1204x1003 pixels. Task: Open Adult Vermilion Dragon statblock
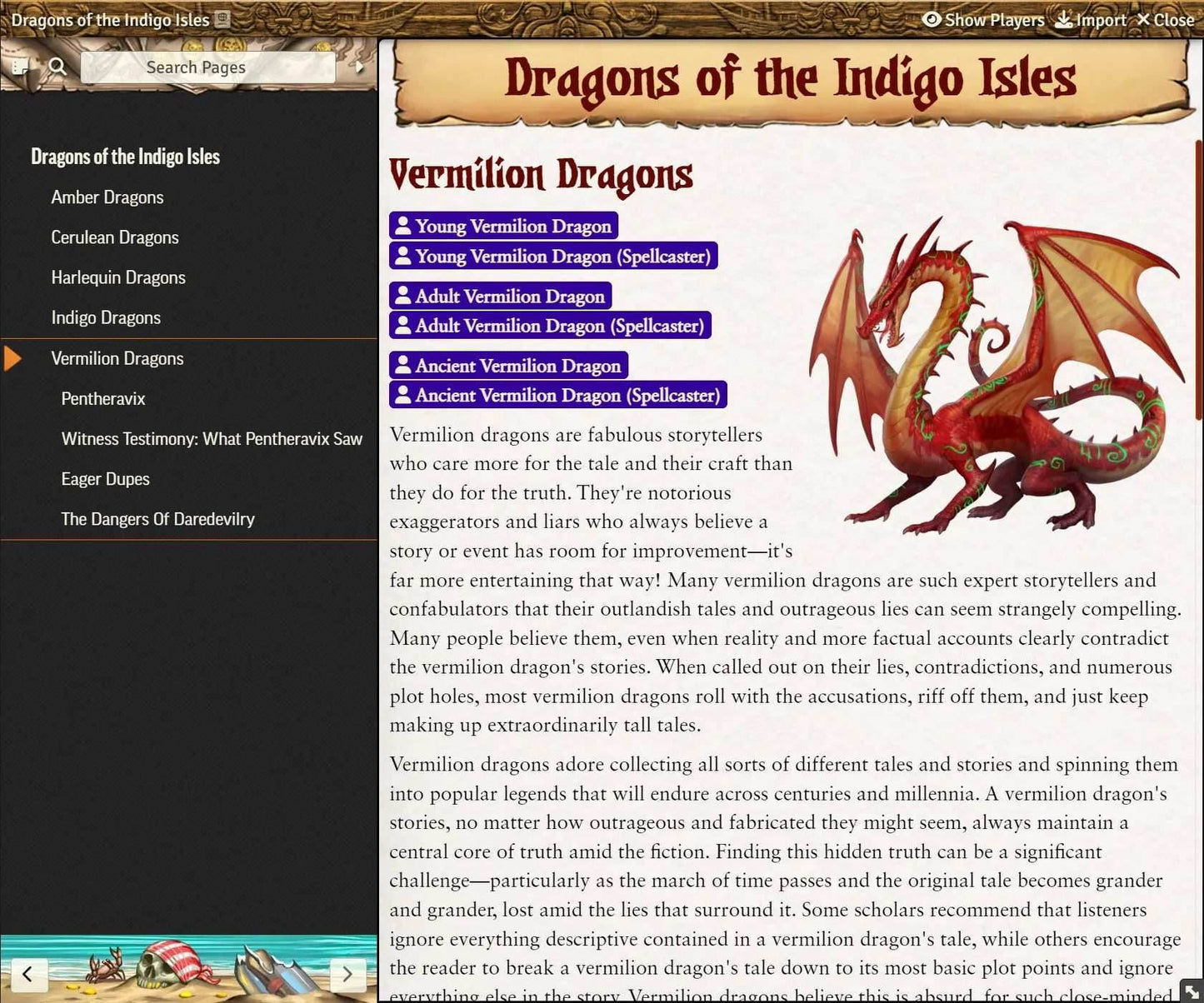500,296
